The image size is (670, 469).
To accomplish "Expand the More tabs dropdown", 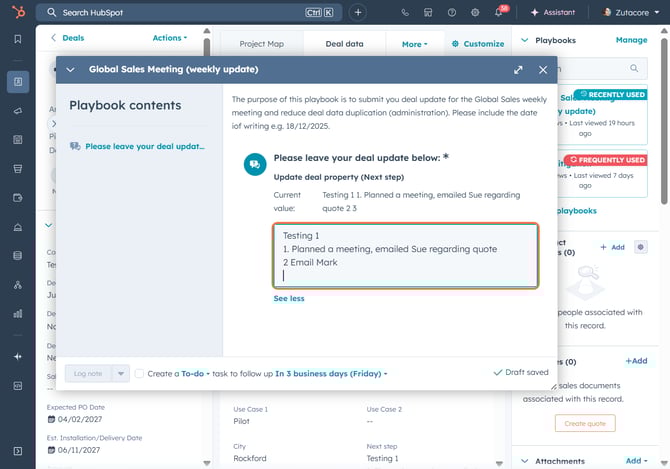I will 414,44.
